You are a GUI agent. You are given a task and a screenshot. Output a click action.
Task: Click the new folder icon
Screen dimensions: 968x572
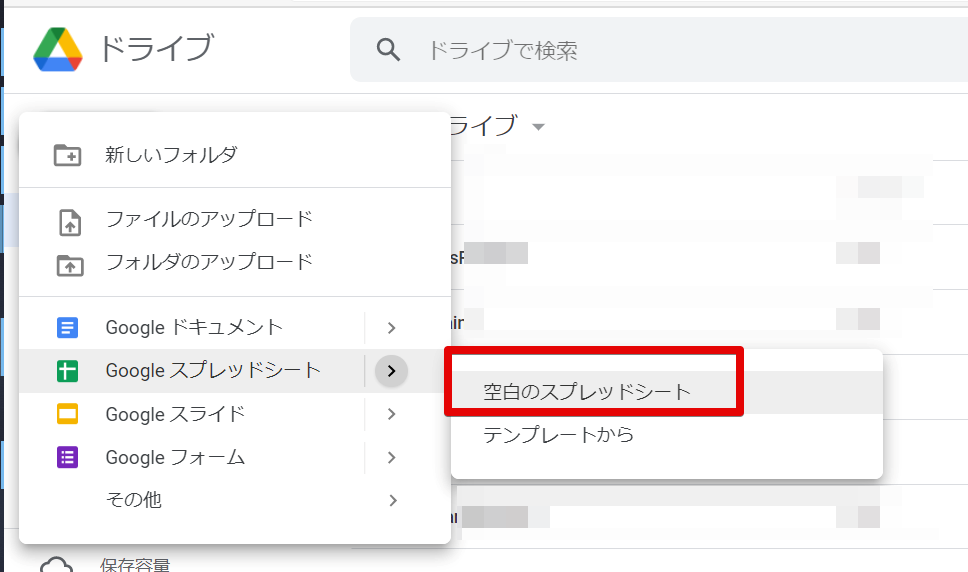click(67, 155)
